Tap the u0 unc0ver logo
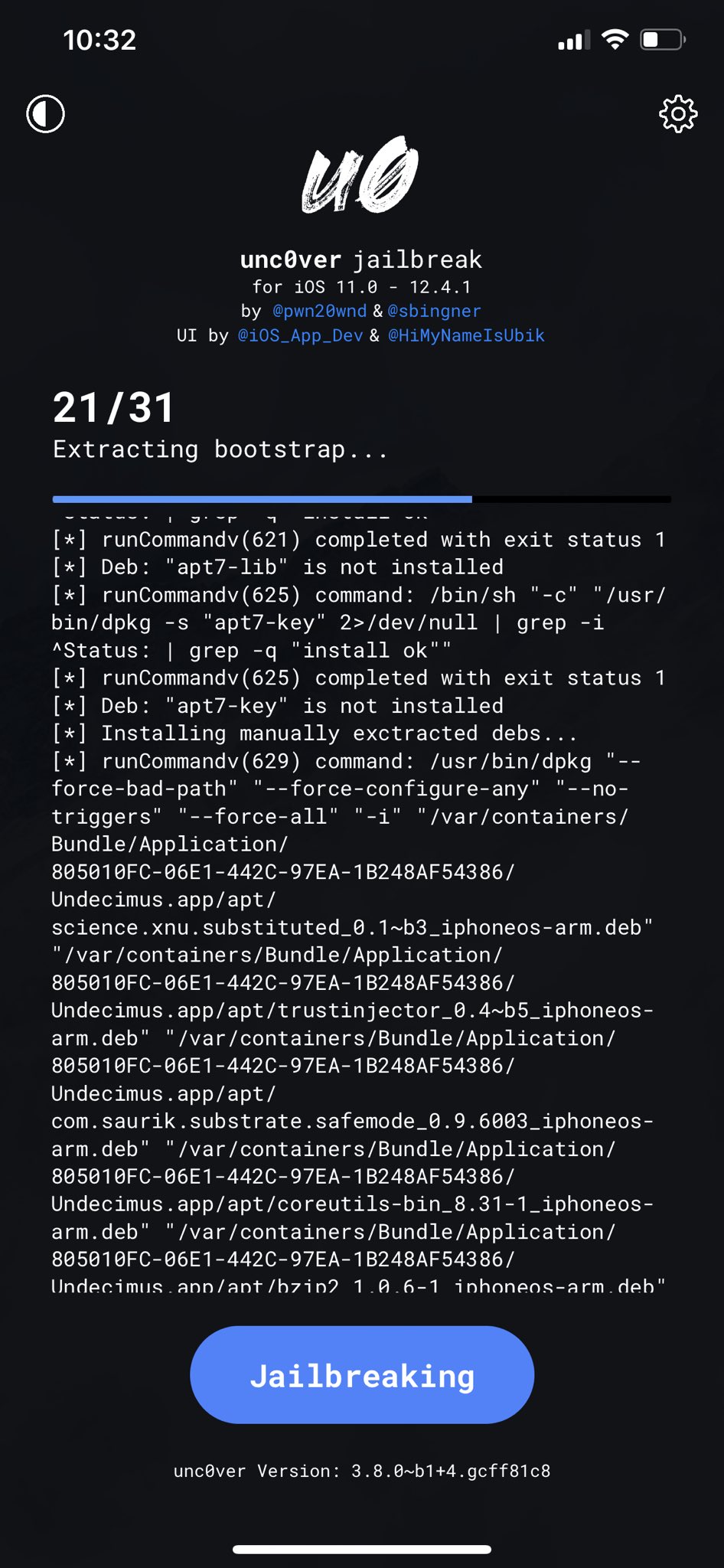This screenshot has width=724, height=1568. (x=361, y=175)
